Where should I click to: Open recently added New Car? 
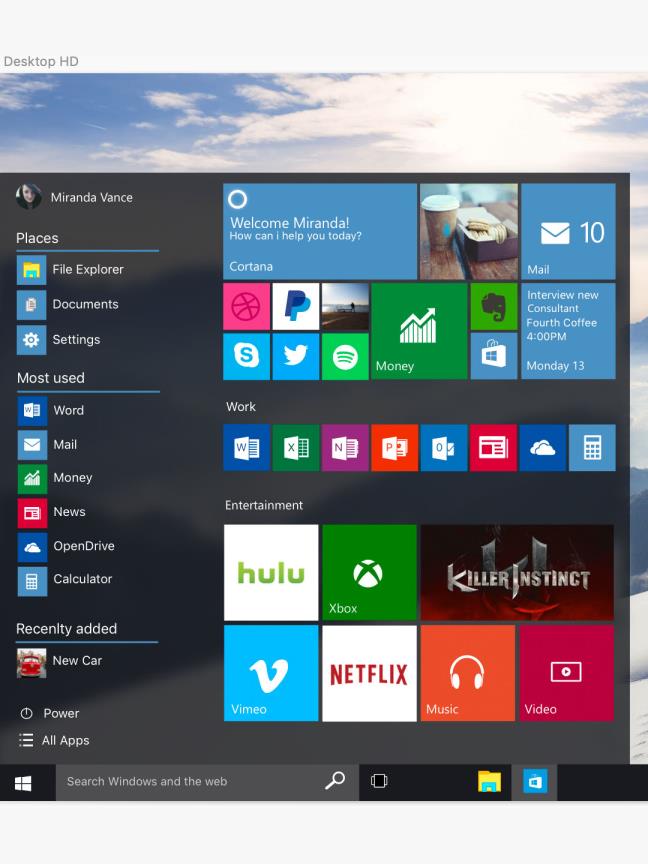(60, 662)
